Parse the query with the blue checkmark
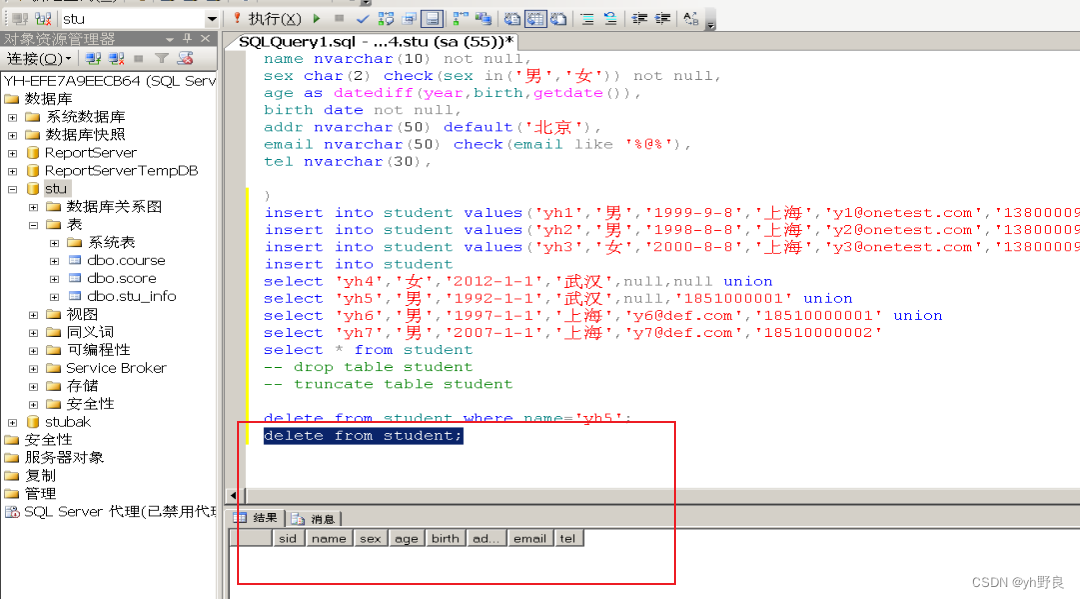This screenshot has width=1080, height=599. (362, 19)
